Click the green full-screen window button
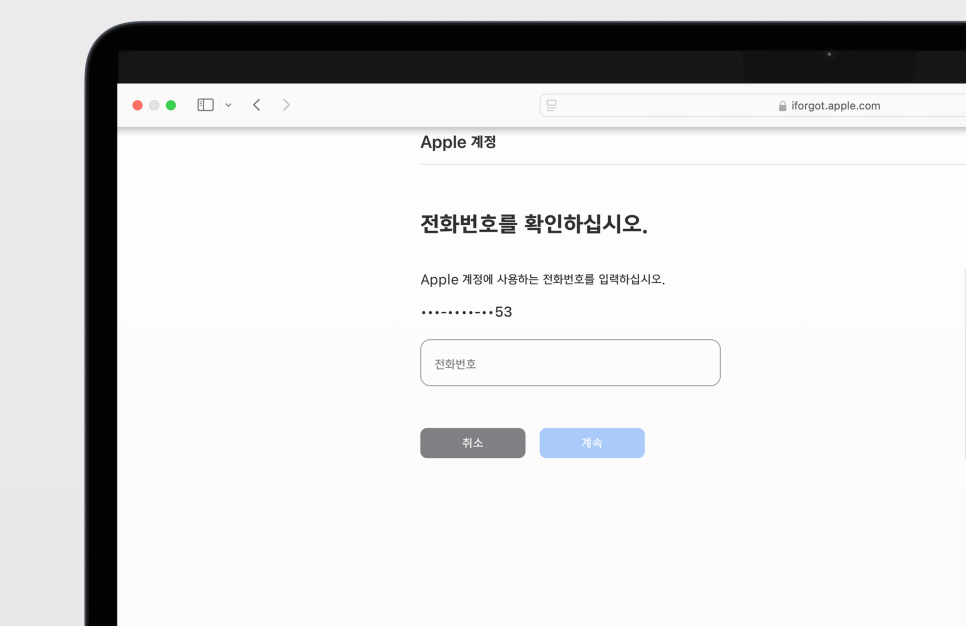 pos(171,105)
